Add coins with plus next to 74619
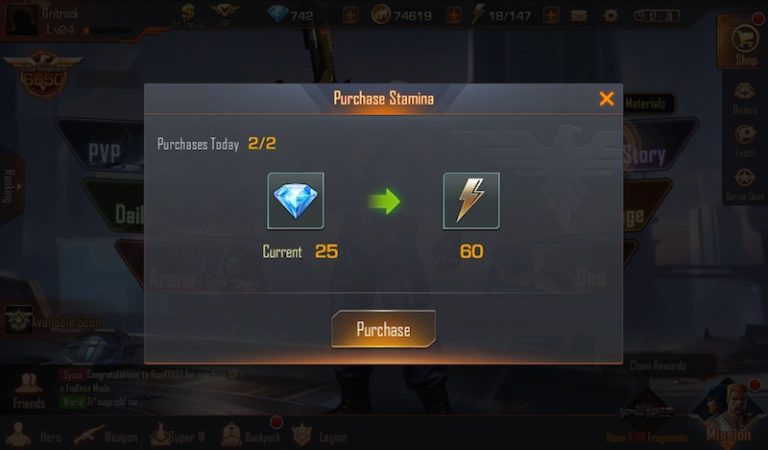The image size is (768, 450). pyautogui.click(x=454, y=16)
